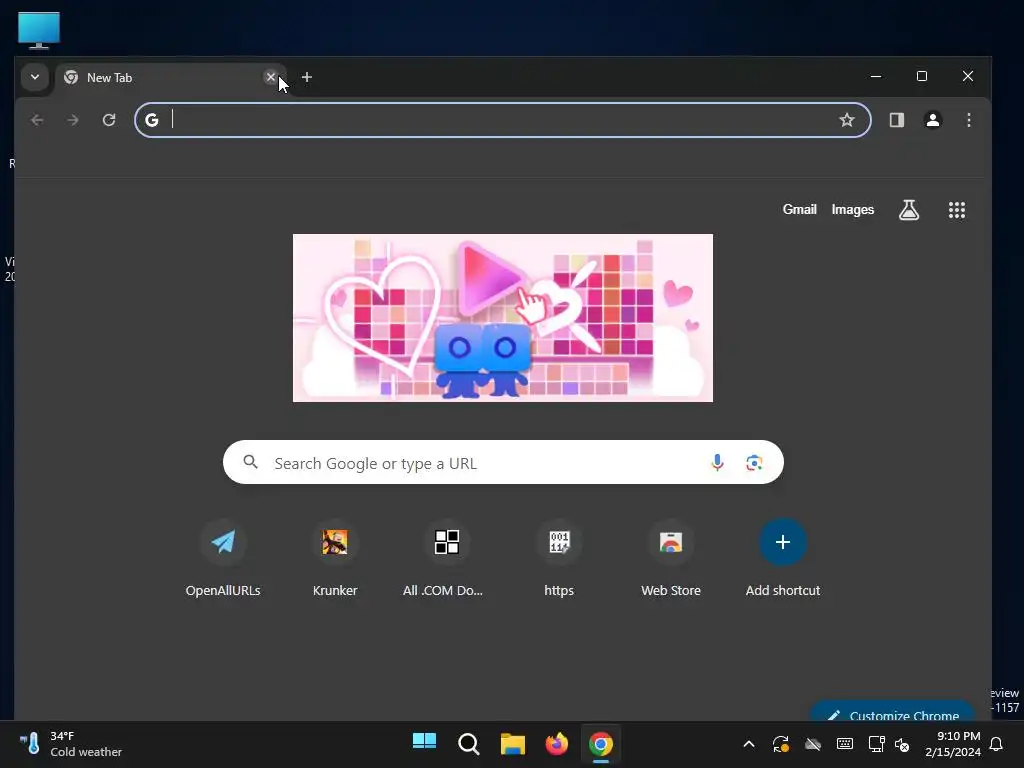Close the New Tab tab
Screen dimensions: 1024x768
(x=270, y=77)
